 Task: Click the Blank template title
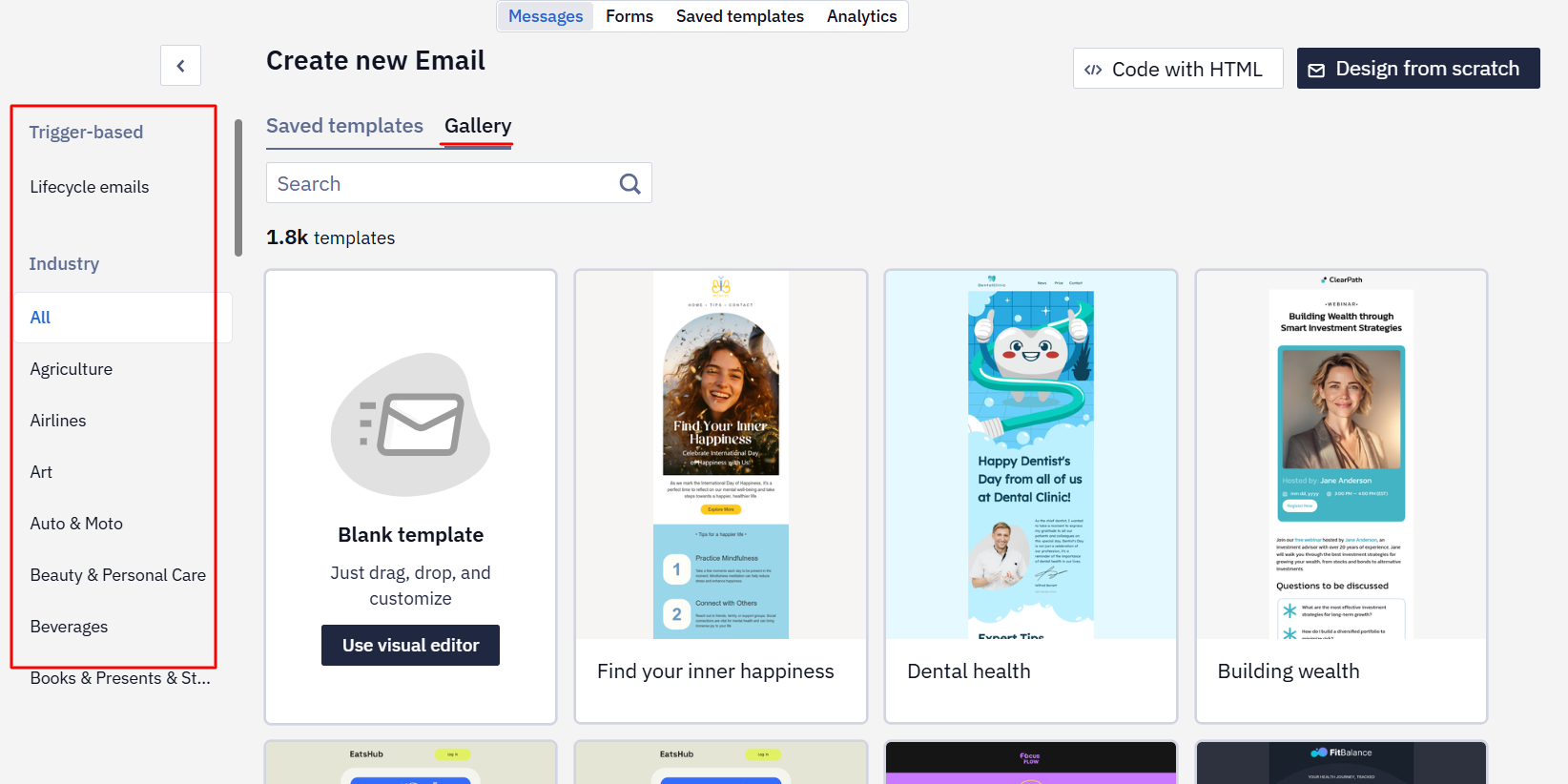[411, 535]
